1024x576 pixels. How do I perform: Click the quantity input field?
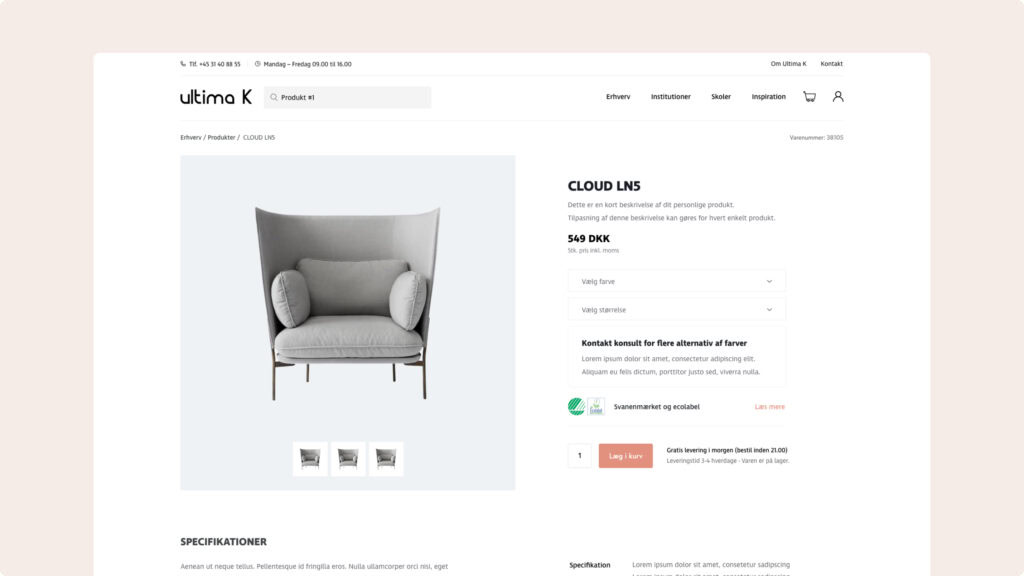[x=580, y=456]
